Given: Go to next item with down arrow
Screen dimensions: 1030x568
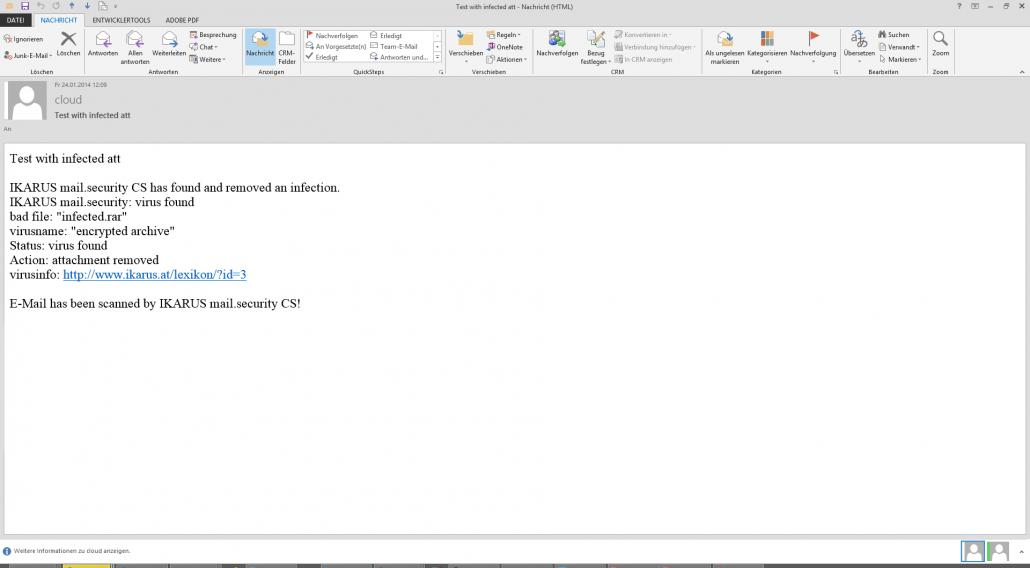Looking at the screenshot, I should coord(87,7).
